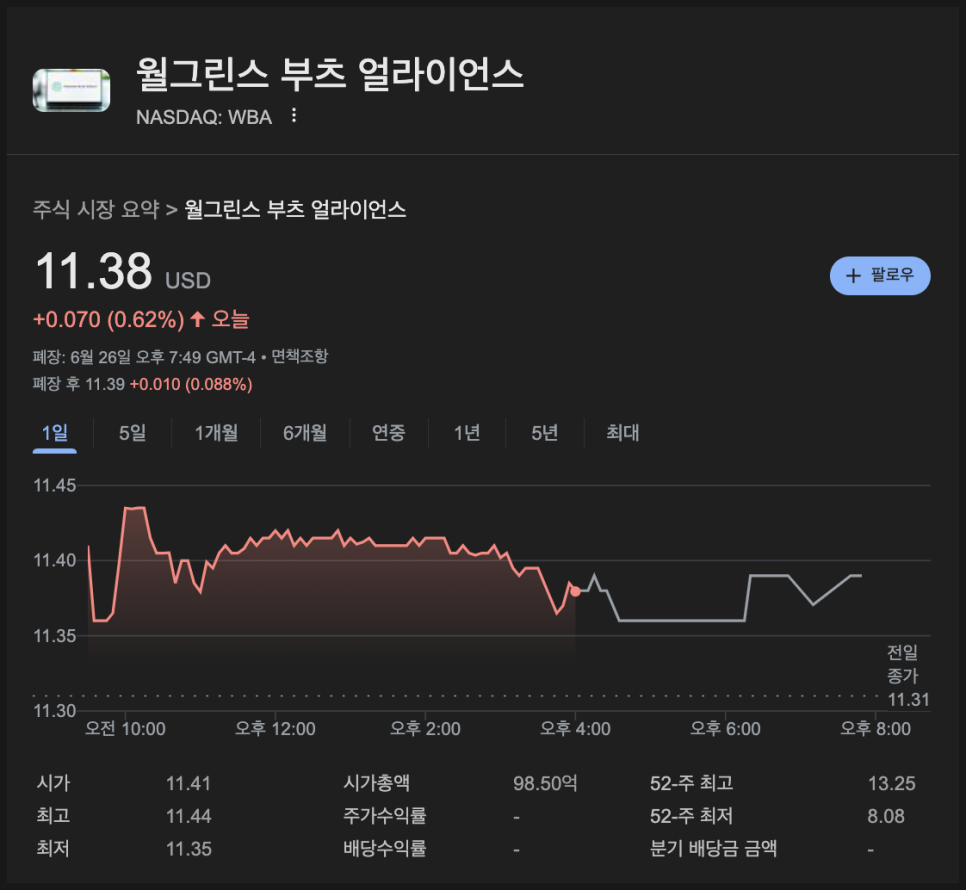Screen dimensions: 966x890
Task: Switch to the 5일 chart tab
Action: point(132,433)
